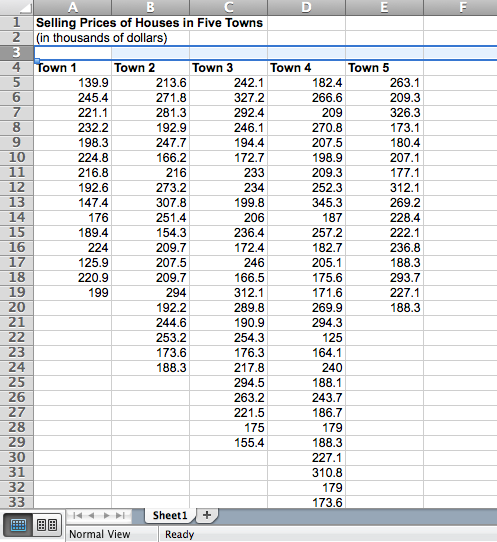
Task: Select column D header
Action: pyautogui.click(x=306, y=7)
